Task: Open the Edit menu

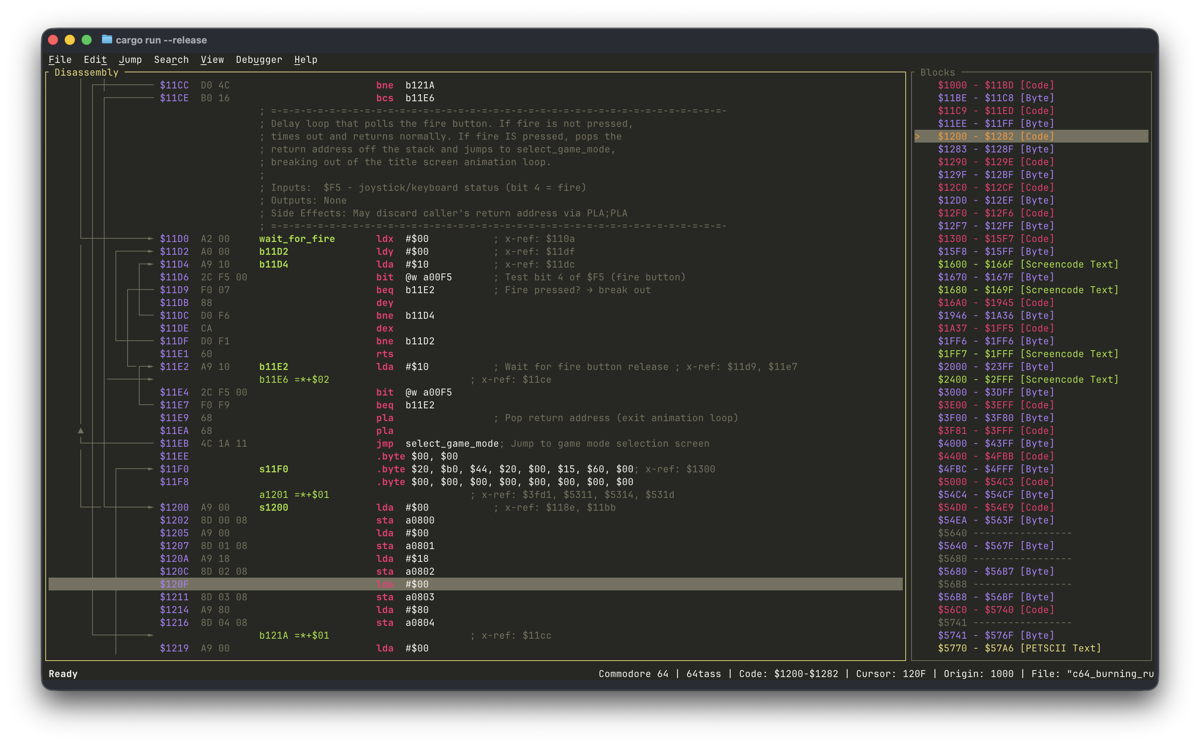Action: (x=95, y=60)
